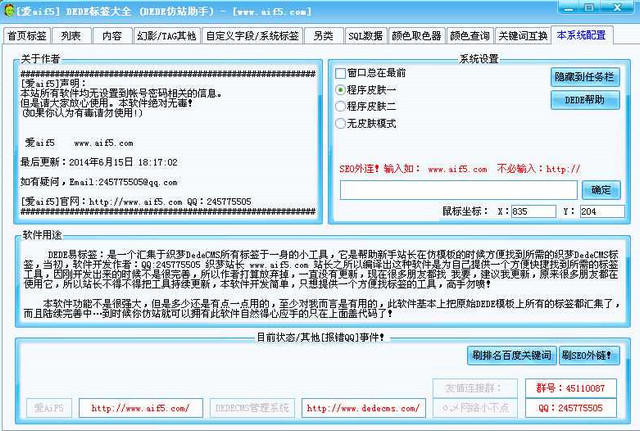
Task: Click the 友情连接群 button
Action: click(x=475, y=388)
